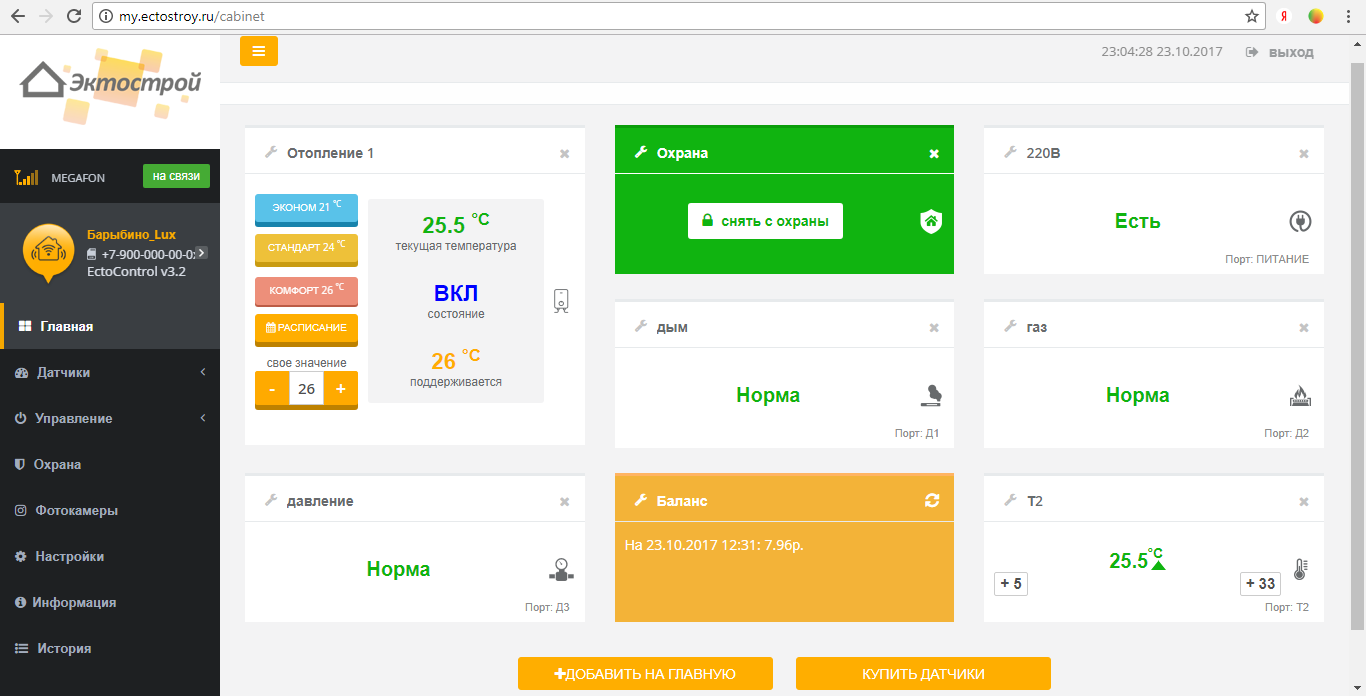Open the Настройки menu item
Image resolution: width=1366 pixels, height=696 pixels.
click(x=69, y=557)
